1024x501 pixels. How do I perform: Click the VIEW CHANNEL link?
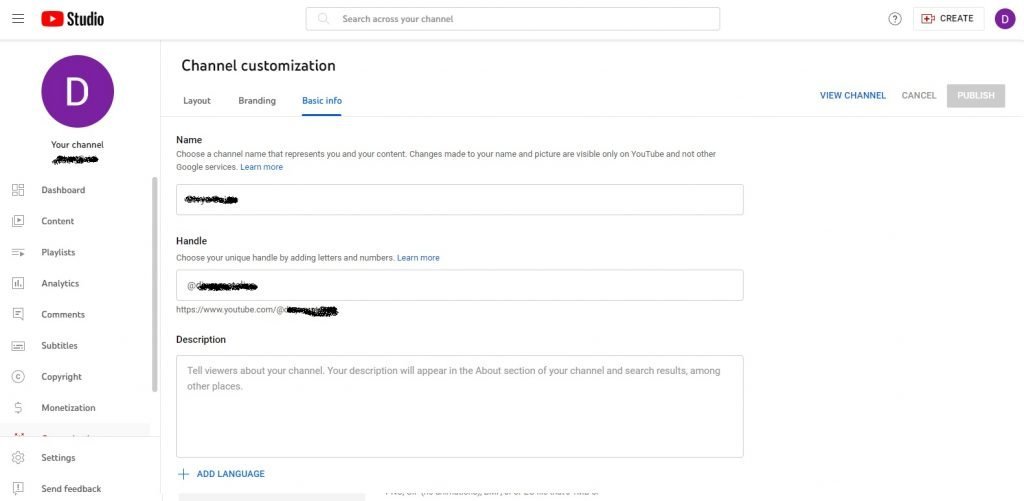(852, 96)
